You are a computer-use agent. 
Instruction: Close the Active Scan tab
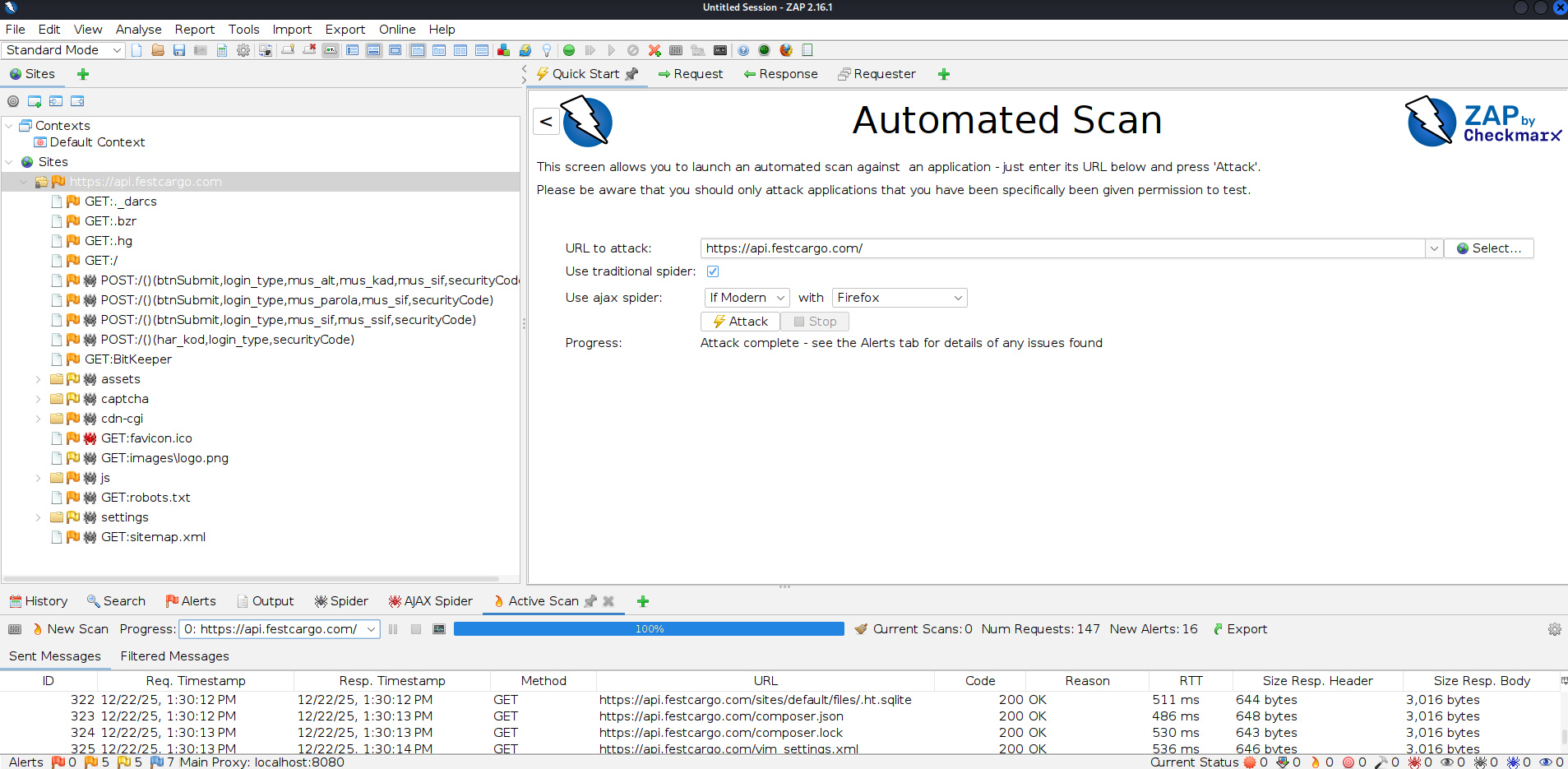(608, 601)
